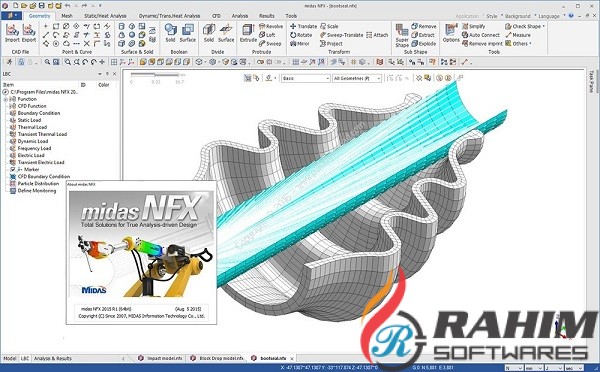
Task: Click the Translate transform tool
Action: pos(303,26)
